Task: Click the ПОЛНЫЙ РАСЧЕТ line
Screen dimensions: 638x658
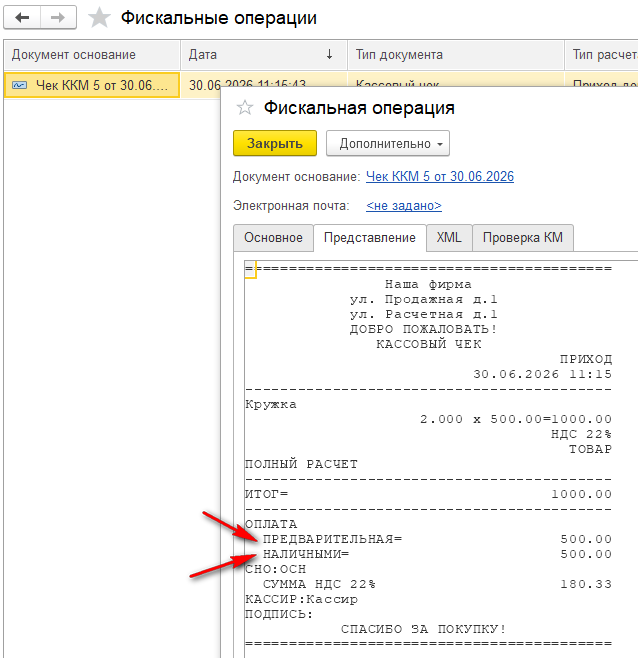Action: click(x=301, y=464)
